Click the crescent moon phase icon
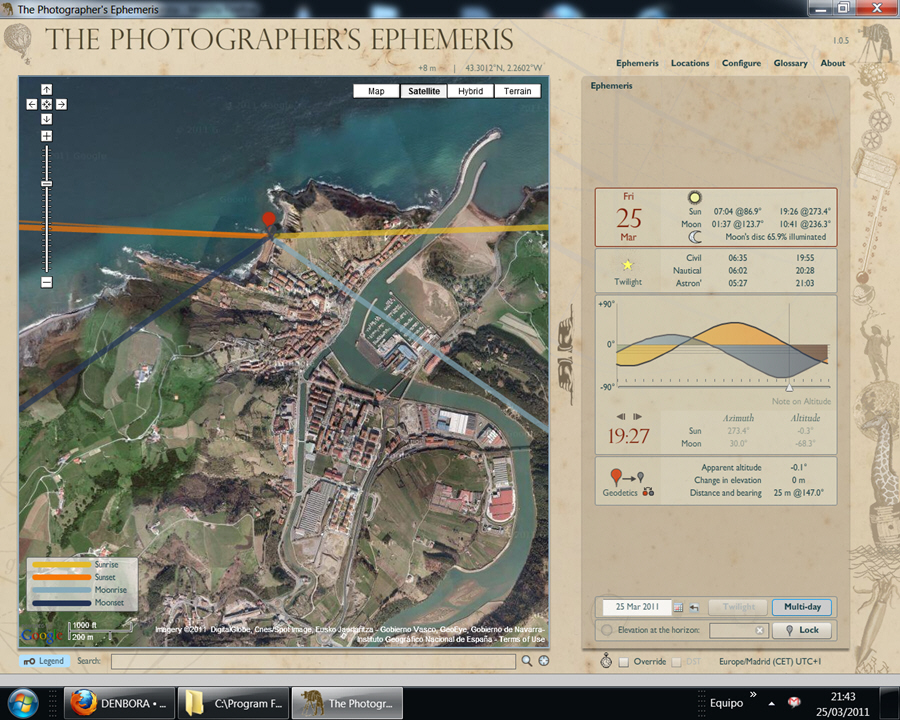900x720 pixels. tap(695, 237)
